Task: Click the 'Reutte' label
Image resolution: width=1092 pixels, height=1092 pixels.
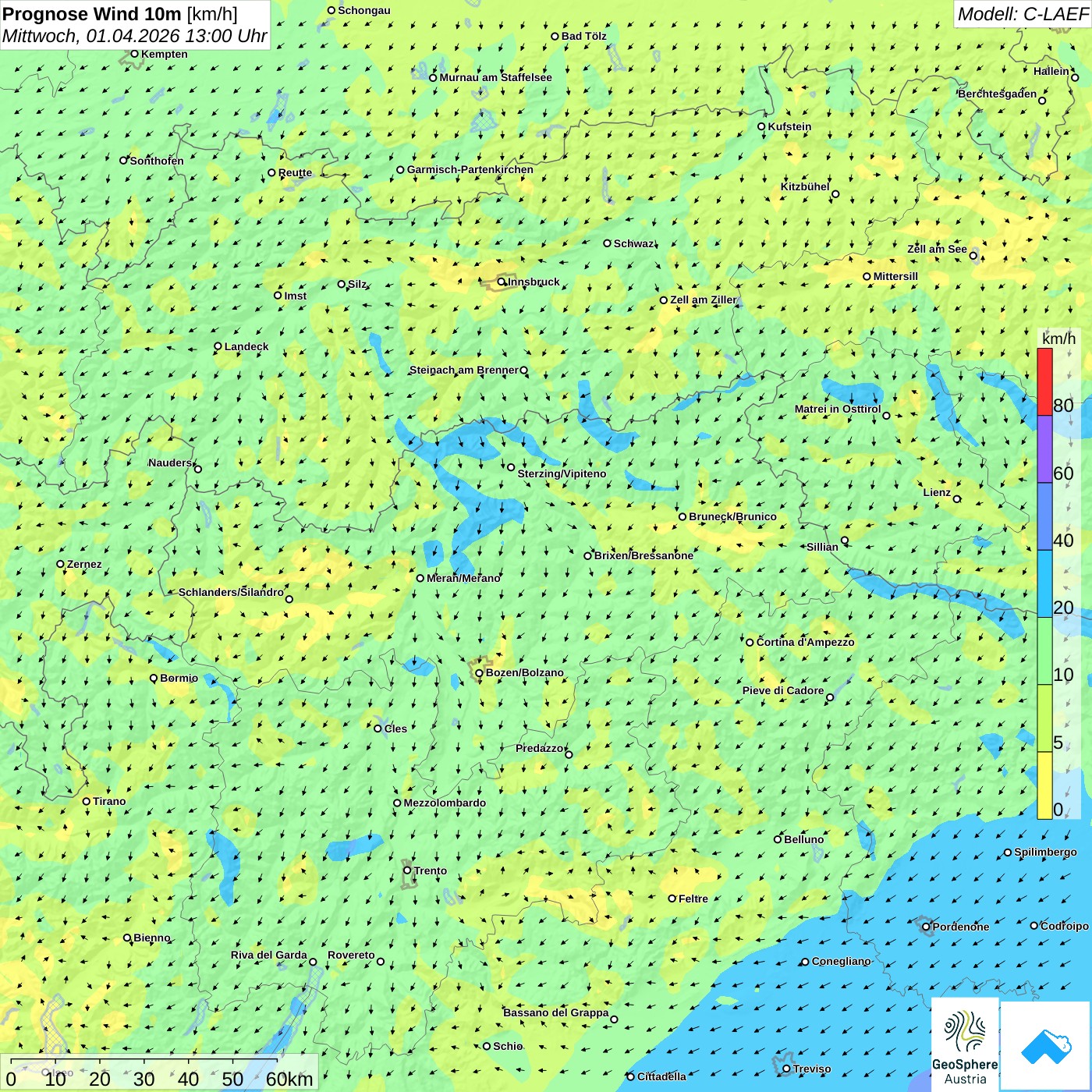Action: (295, 173)
